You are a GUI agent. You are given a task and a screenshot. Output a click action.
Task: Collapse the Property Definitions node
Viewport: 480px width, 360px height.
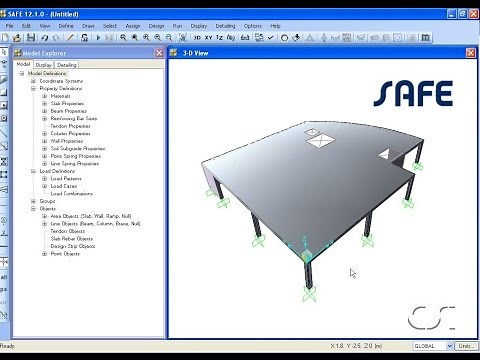33,88
